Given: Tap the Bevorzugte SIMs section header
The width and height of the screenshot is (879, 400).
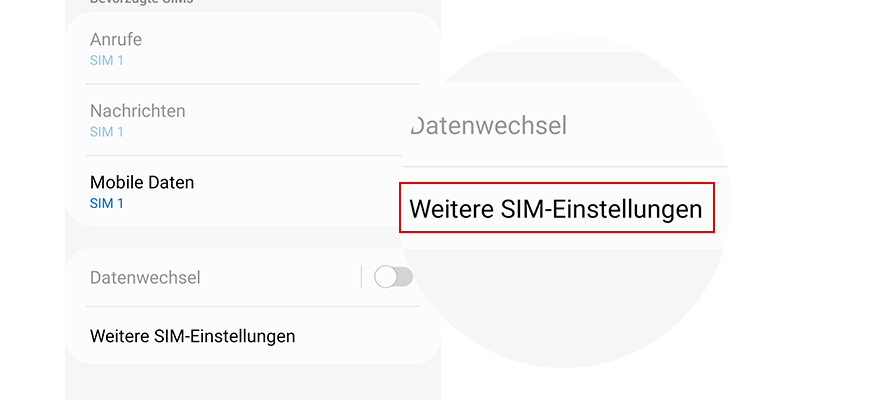Looking at the screenshot, I should (x=140, y=3).
